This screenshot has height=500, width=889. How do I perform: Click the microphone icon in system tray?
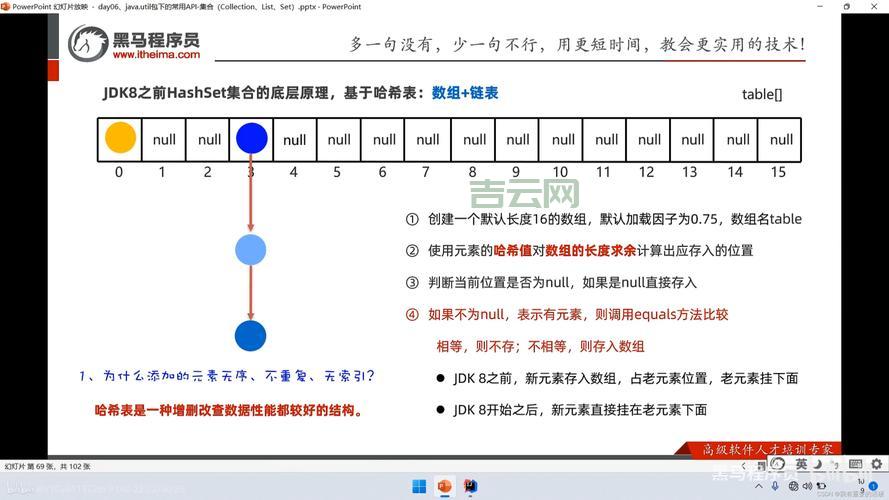point(775,486)
